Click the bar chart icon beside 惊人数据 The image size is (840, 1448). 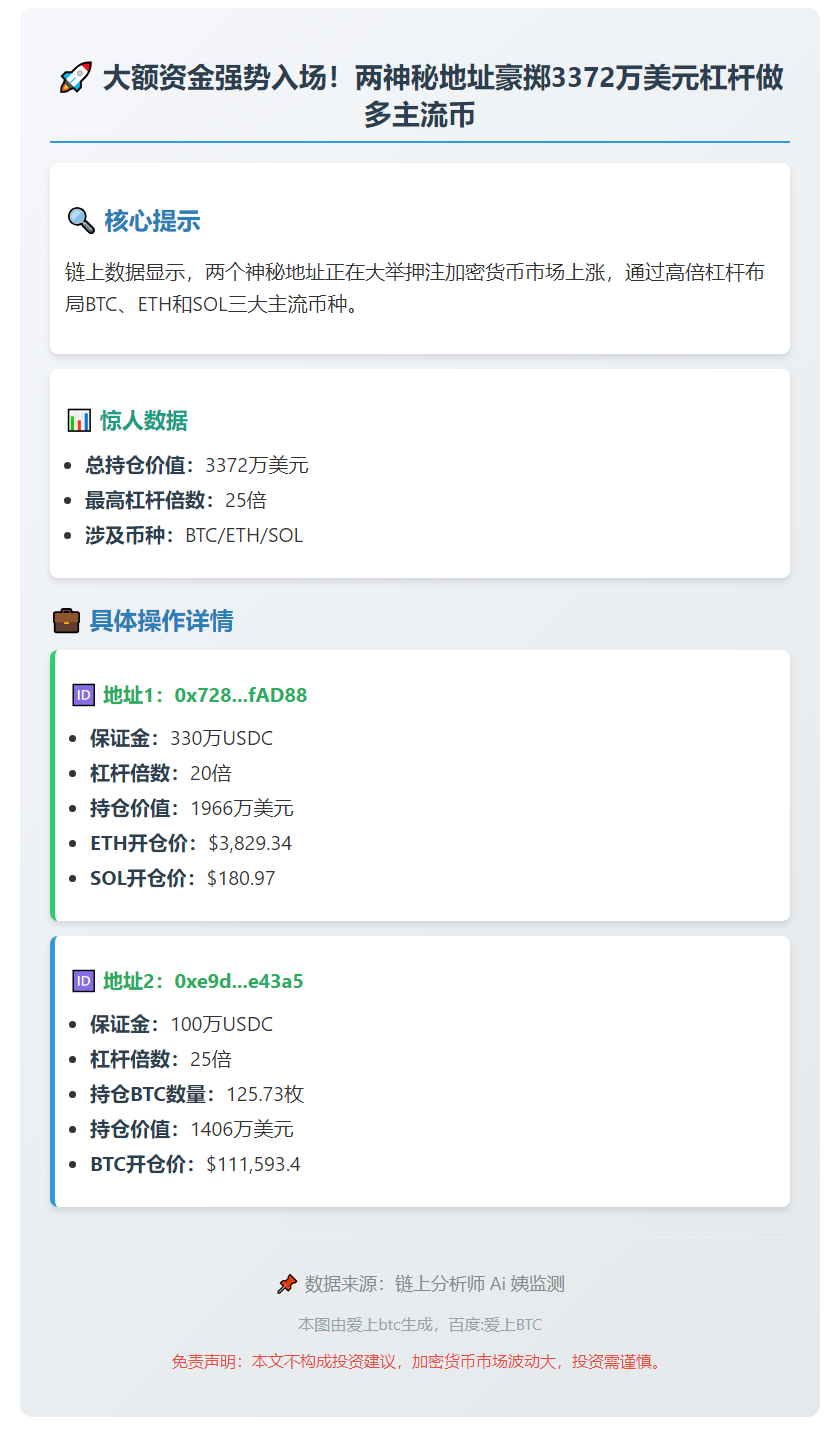(79, 420)
